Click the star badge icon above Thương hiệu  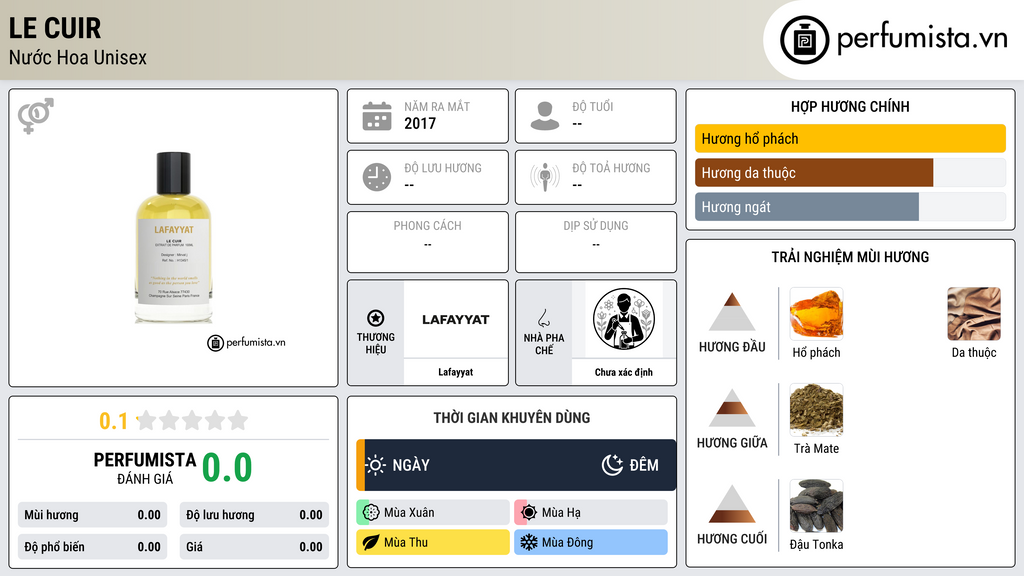point(376,318)
